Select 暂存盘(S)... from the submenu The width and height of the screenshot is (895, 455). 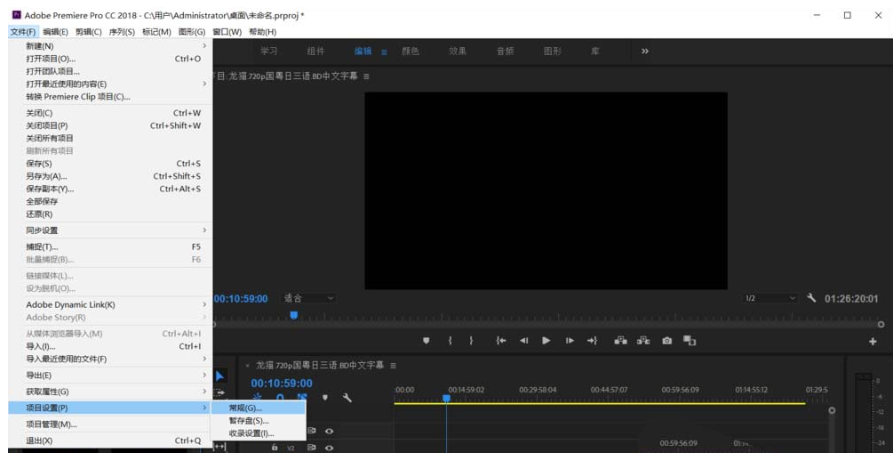point(248,421)
